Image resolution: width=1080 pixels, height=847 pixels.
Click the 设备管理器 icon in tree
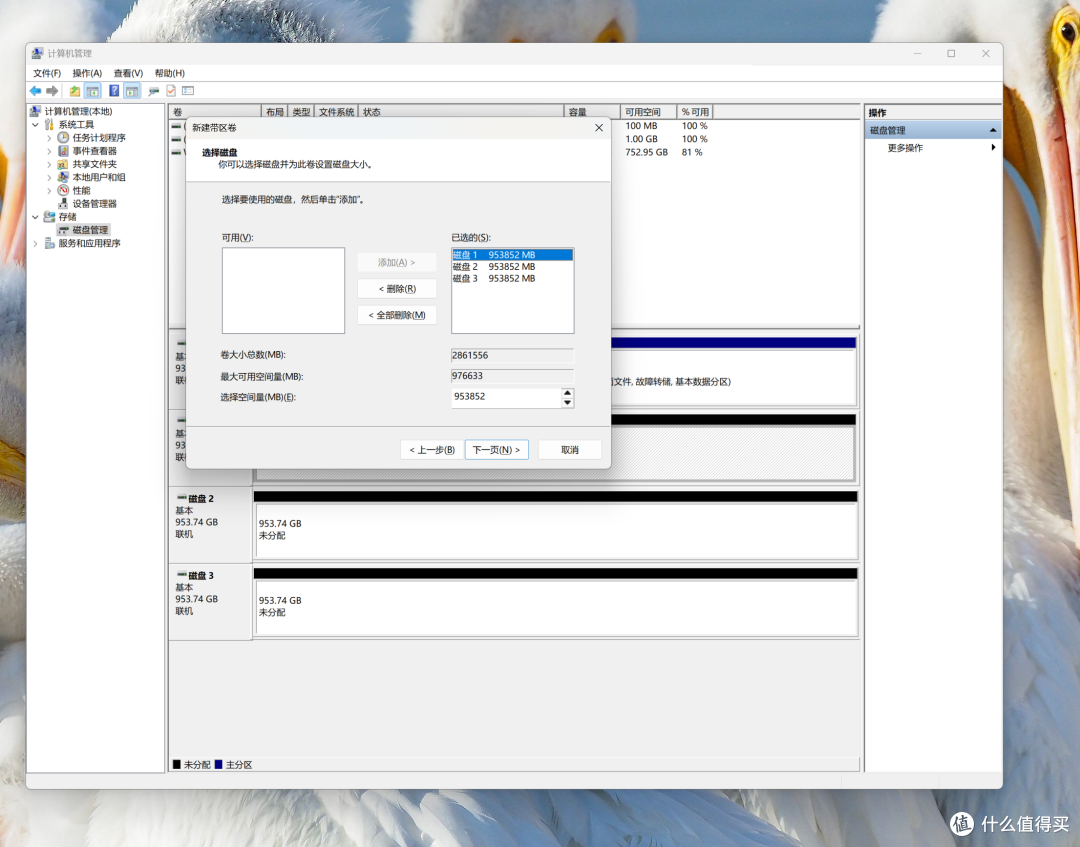(63, 203)
